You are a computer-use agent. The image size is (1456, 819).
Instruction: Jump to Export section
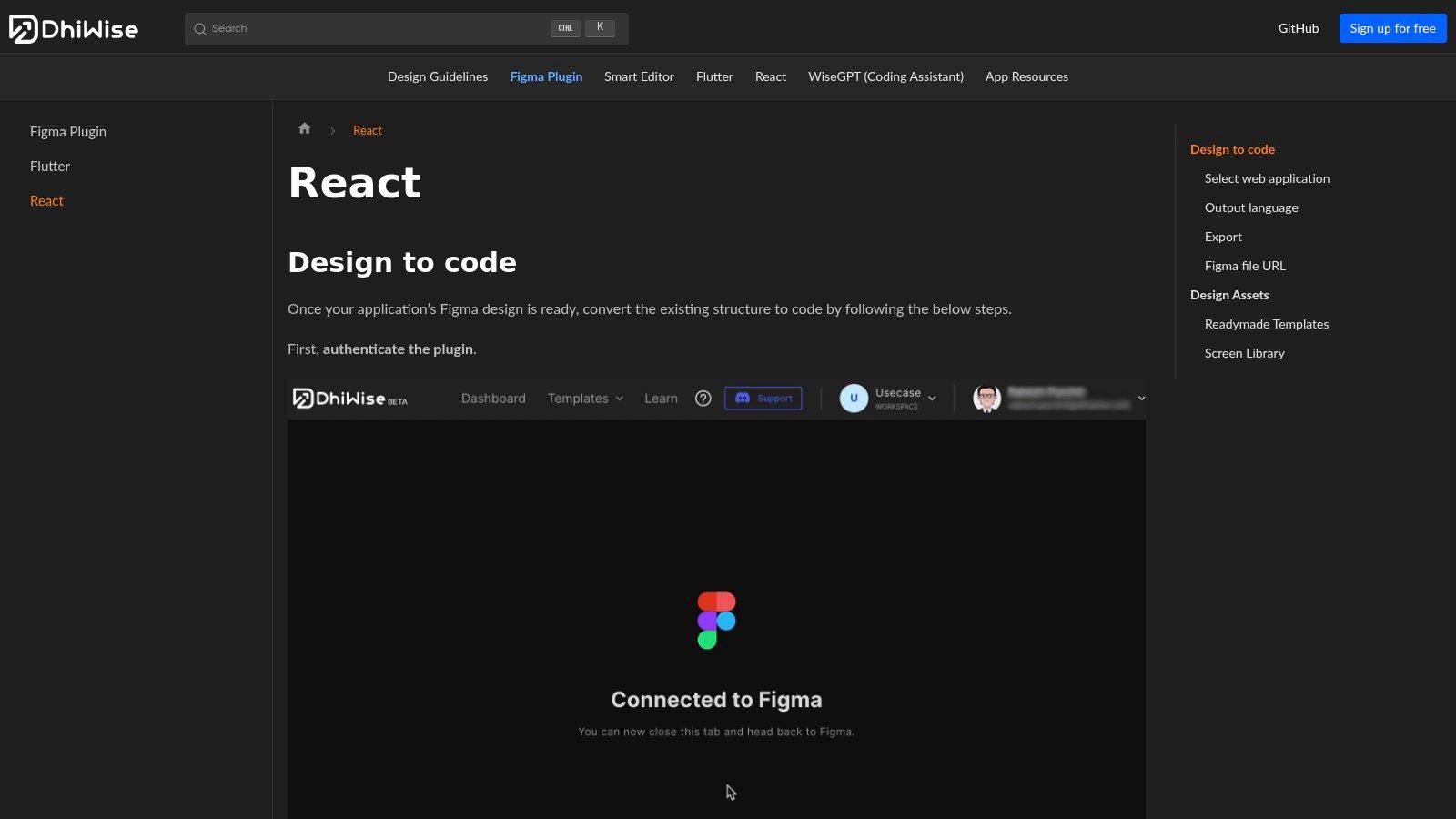1223,237
